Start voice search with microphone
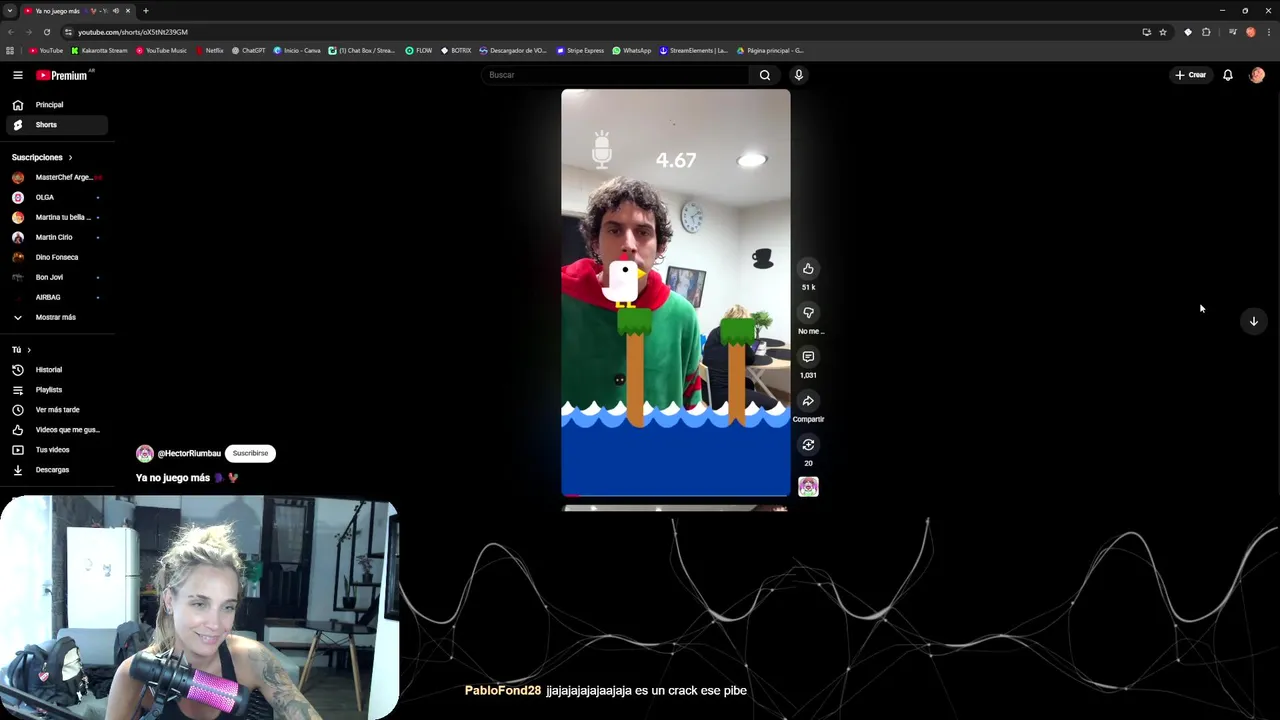 coord(799,75)
